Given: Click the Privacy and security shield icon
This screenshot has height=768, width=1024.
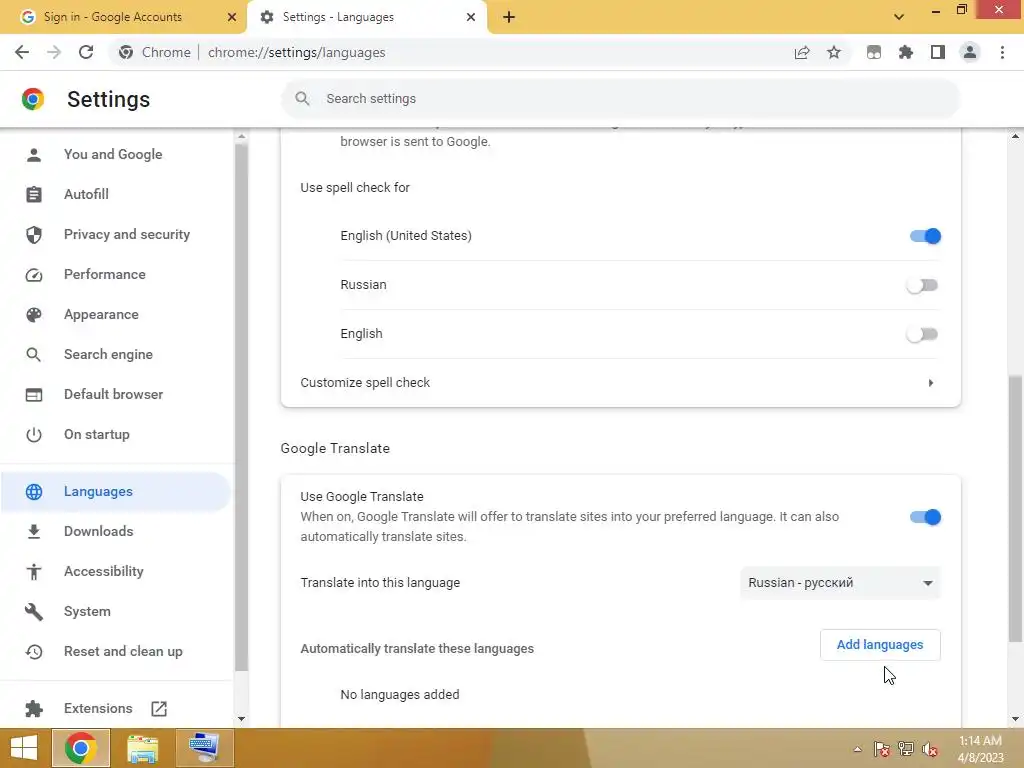Looking at the screenshot, I should [x=34, y=234].
